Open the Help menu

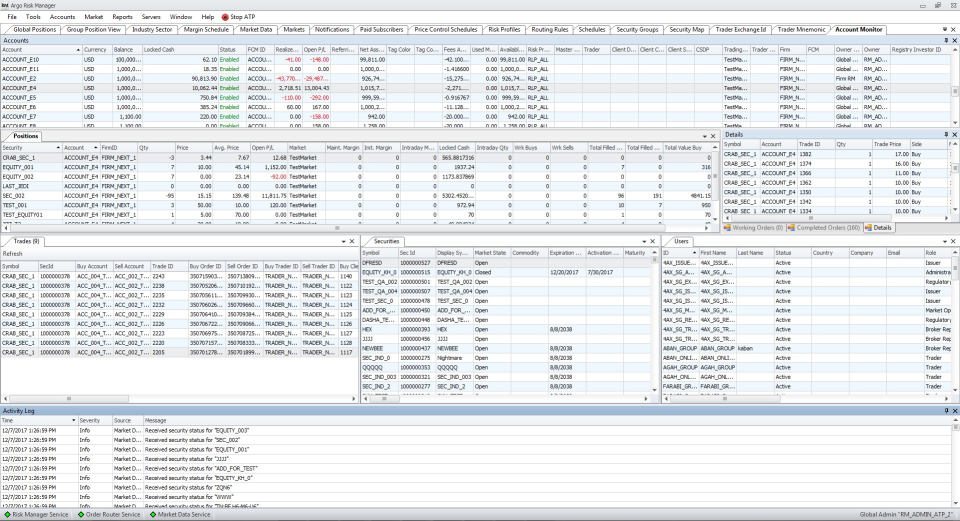point(208,17)
